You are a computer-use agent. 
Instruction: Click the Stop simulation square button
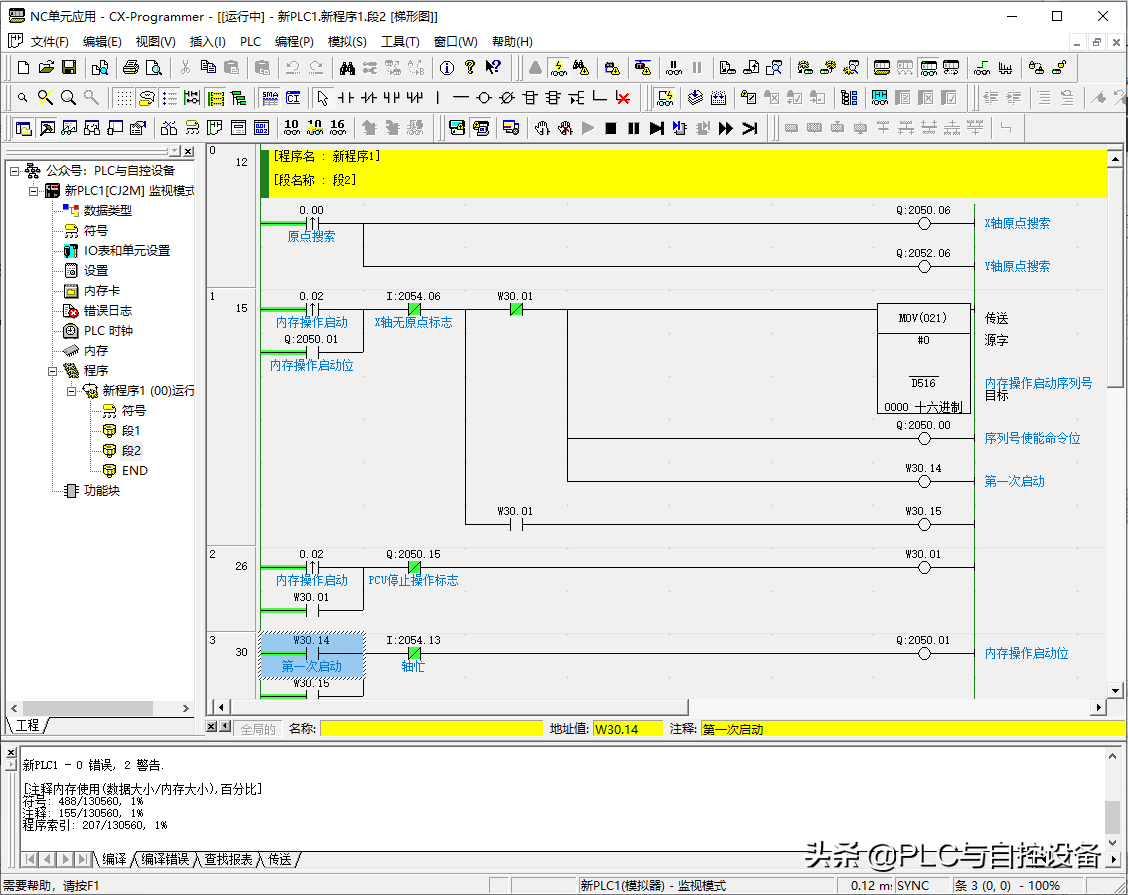[611, 128]
